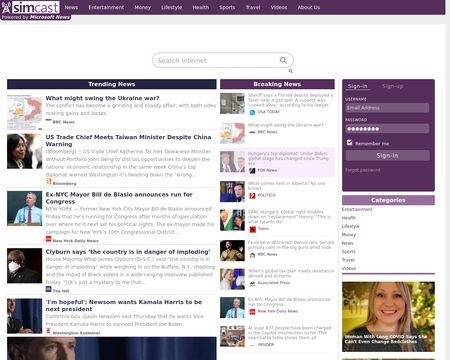Click the Washington Examiner source icon
The image size is (450, 360).
tap(49, 331)
